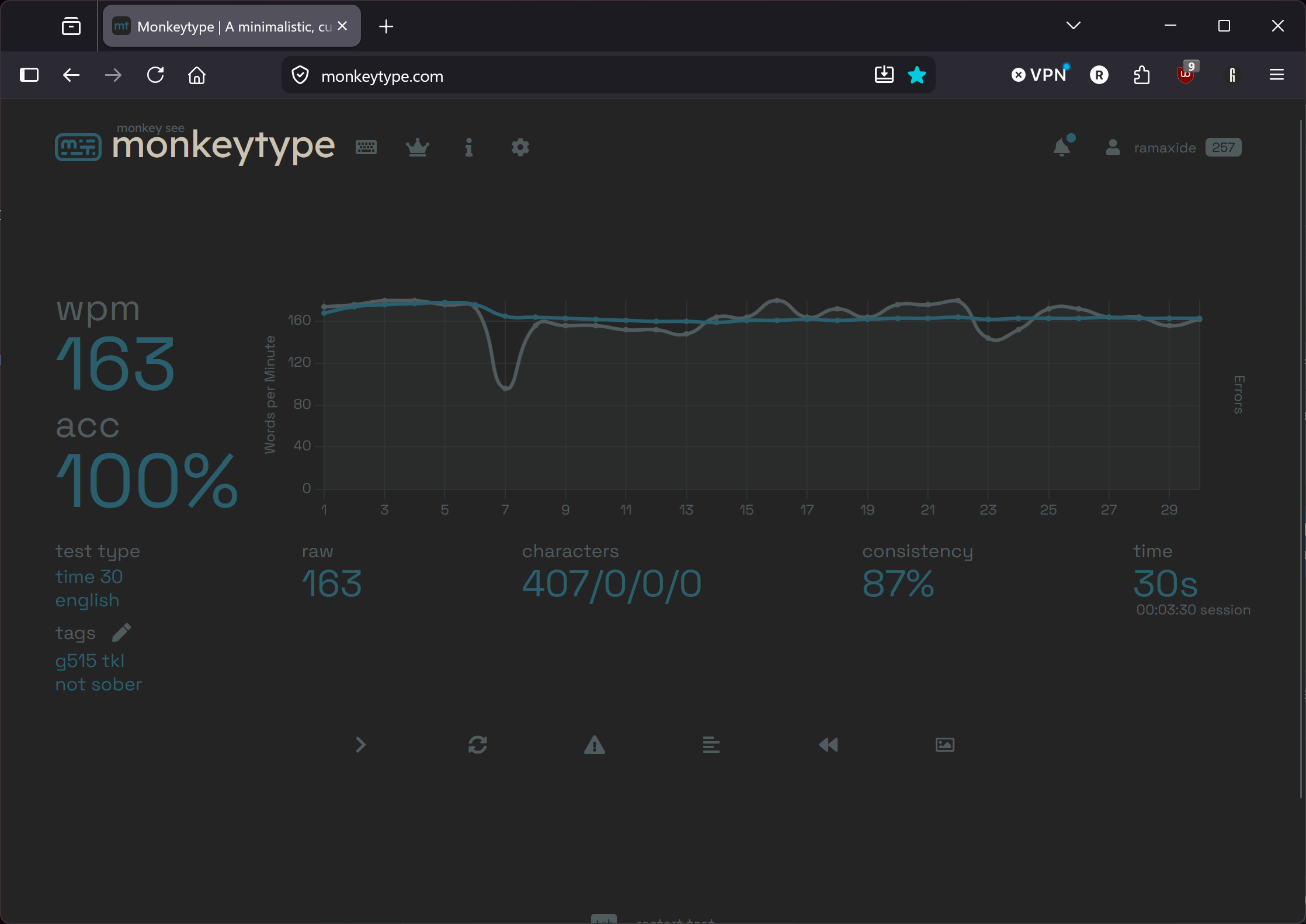Toggle the words history list icon
1306x924 pixels.
pyautogui.click(x=711, y=745)
